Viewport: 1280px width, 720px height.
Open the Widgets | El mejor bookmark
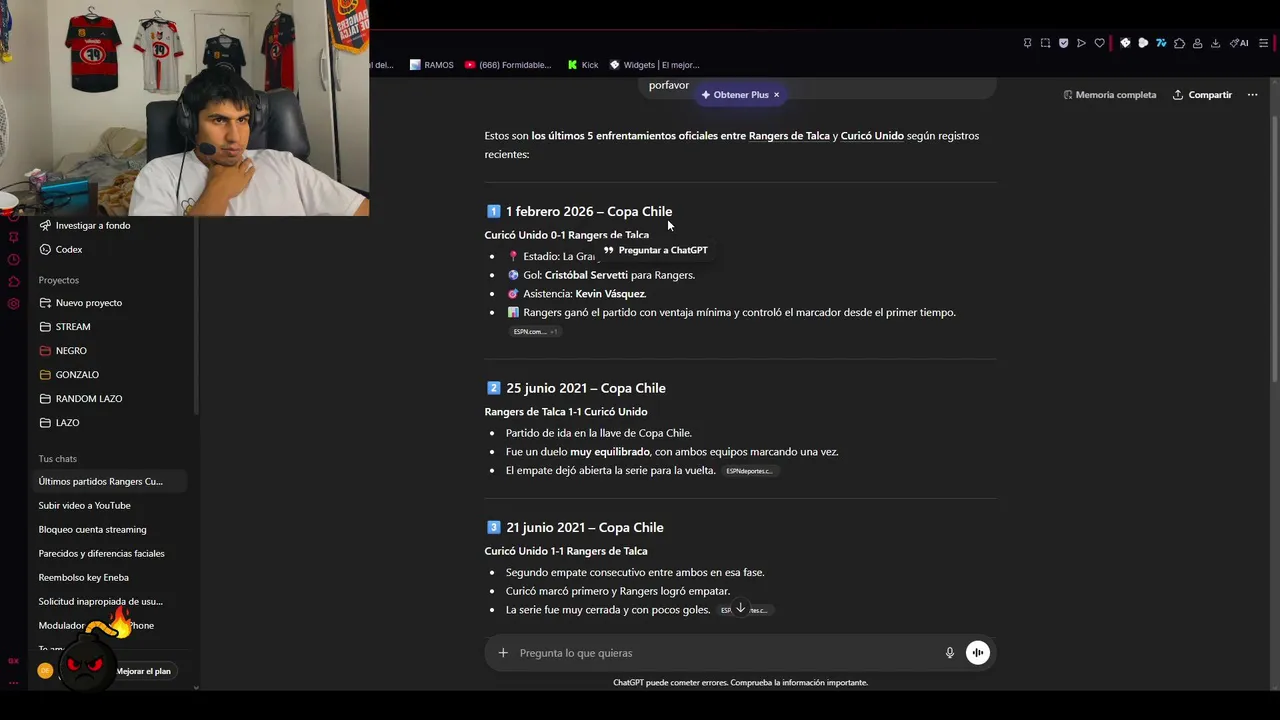point(654,65)
